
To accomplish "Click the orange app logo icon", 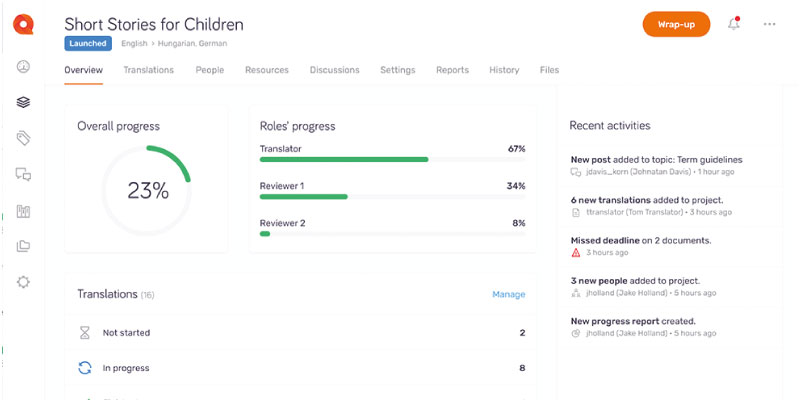I will 23,24.
